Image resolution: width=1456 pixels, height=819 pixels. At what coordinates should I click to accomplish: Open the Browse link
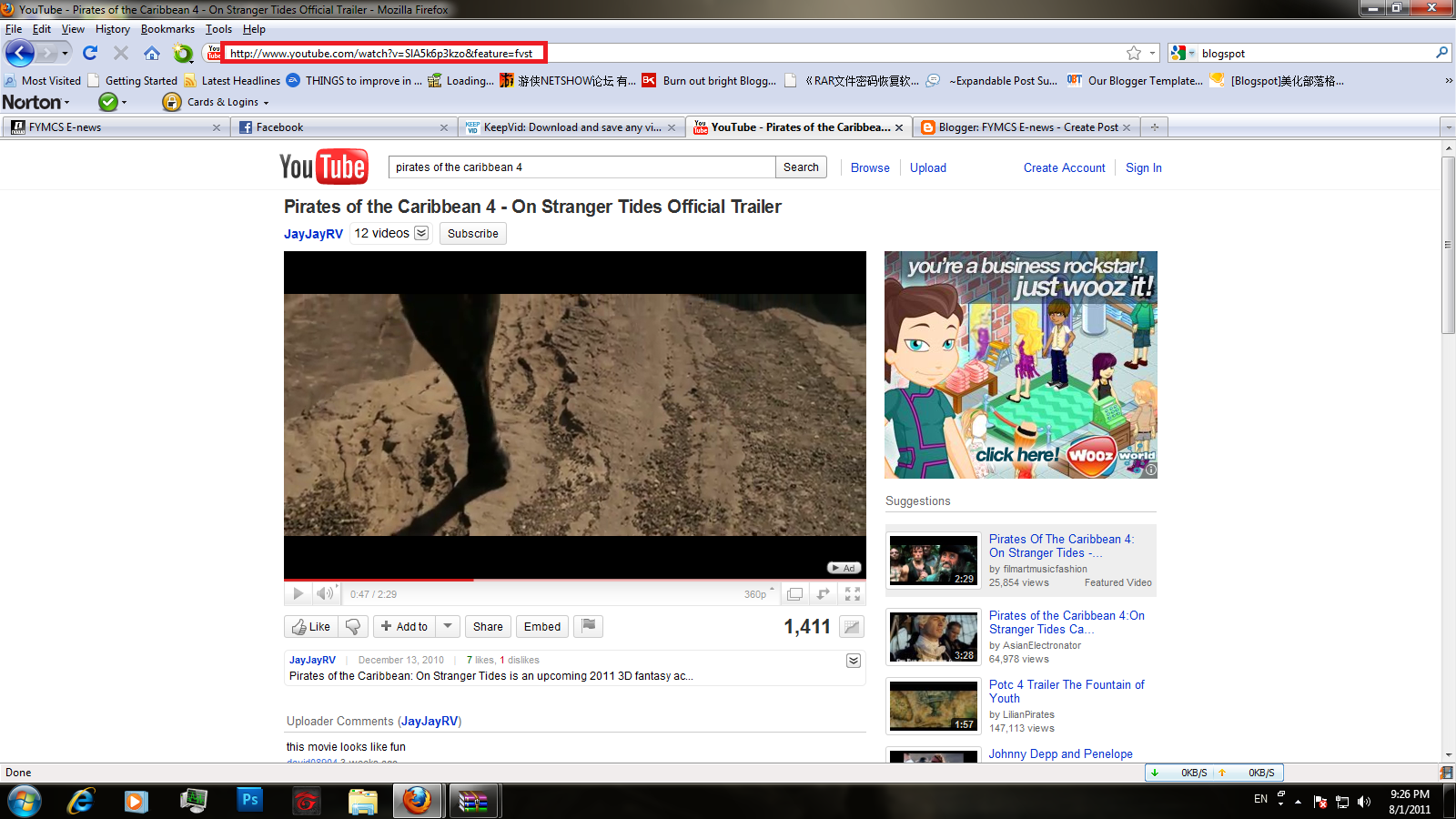(x=870, y=167)
